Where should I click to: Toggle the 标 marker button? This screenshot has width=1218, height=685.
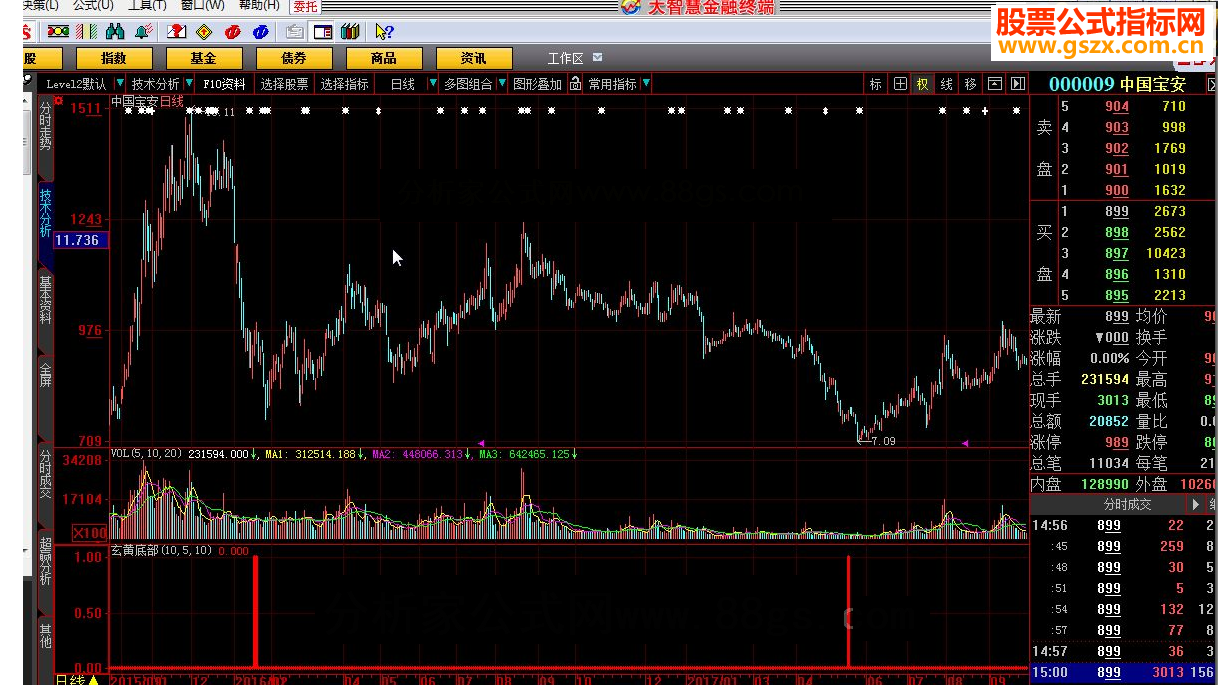click(x=876, y=84)
